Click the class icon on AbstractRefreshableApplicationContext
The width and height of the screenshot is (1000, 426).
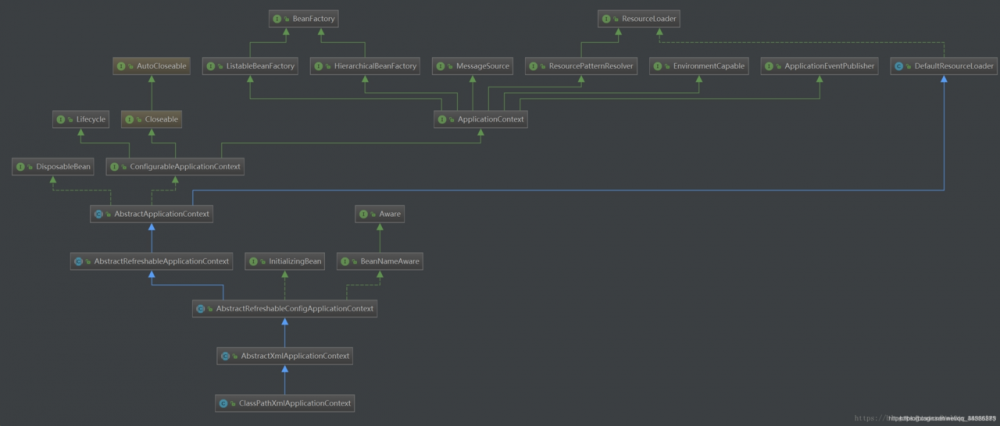pyautogui.click(x=78, y=261)
